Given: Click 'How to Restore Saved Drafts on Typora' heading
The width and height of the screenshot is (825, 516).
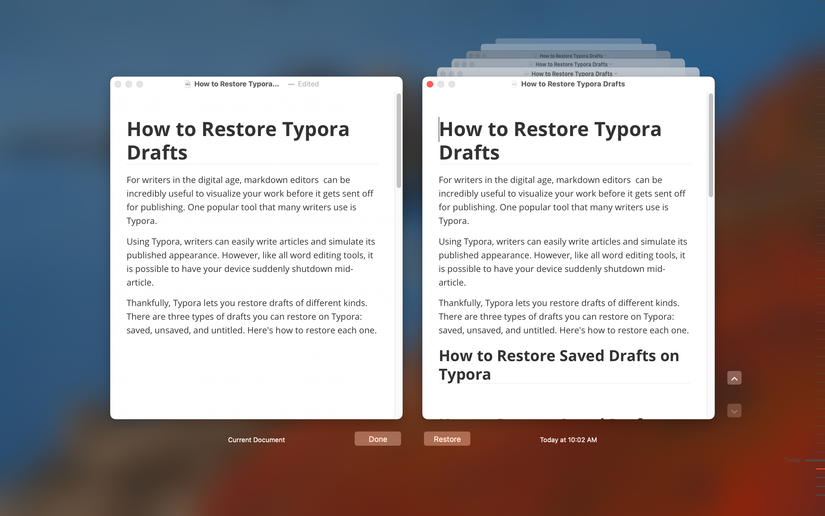Looking at the screenshot, I should (x=559, y=365).
